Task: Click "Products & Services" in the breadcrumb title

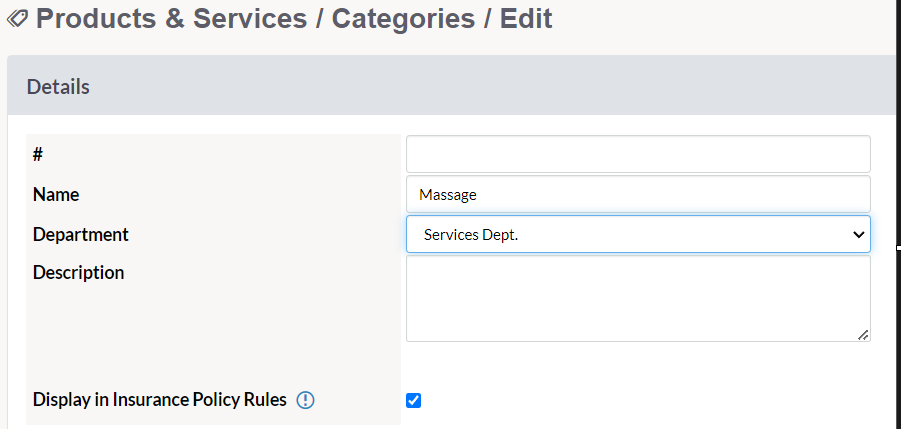Action: coord(171,18)
